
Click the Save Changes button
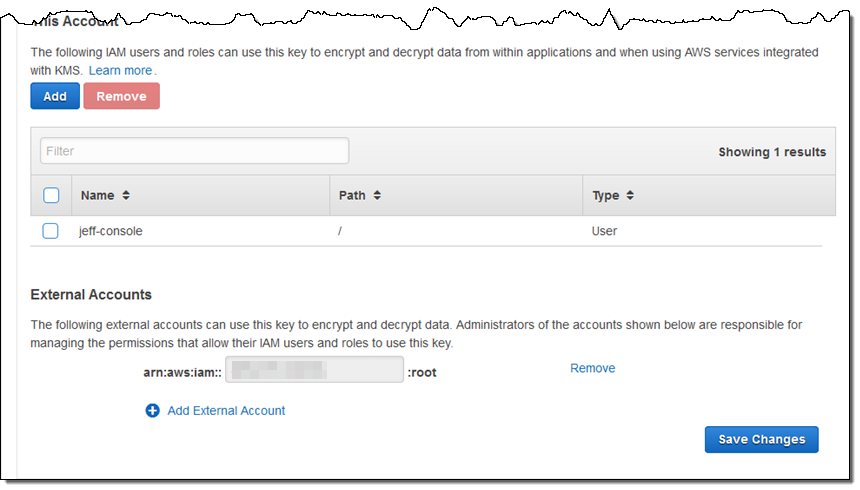(761, 439)
